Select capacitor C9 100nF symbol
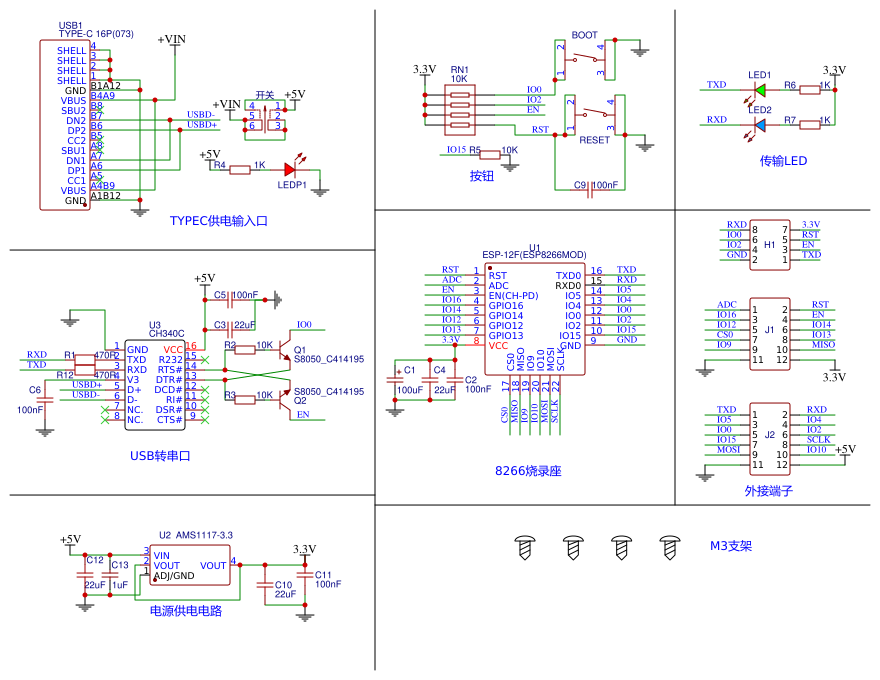 click(589, 191)
